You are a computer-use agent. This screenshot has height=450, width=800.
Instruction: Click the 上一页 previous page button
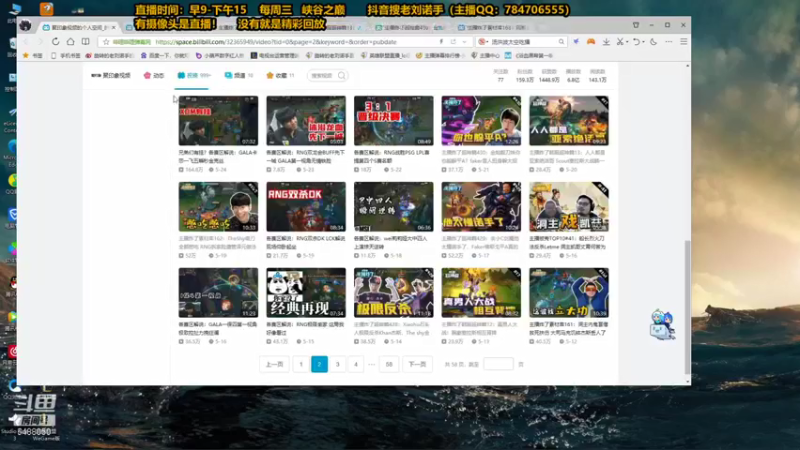point(274,364)
